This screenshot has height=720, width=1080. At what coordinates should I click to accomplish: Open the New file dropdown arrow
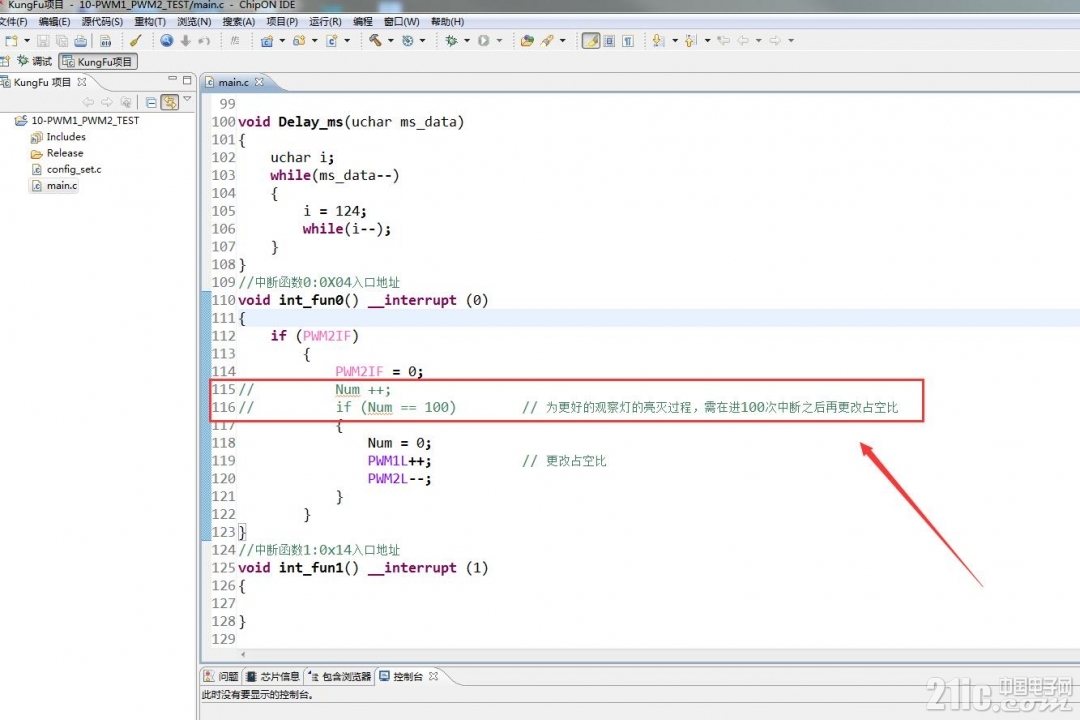27,41
